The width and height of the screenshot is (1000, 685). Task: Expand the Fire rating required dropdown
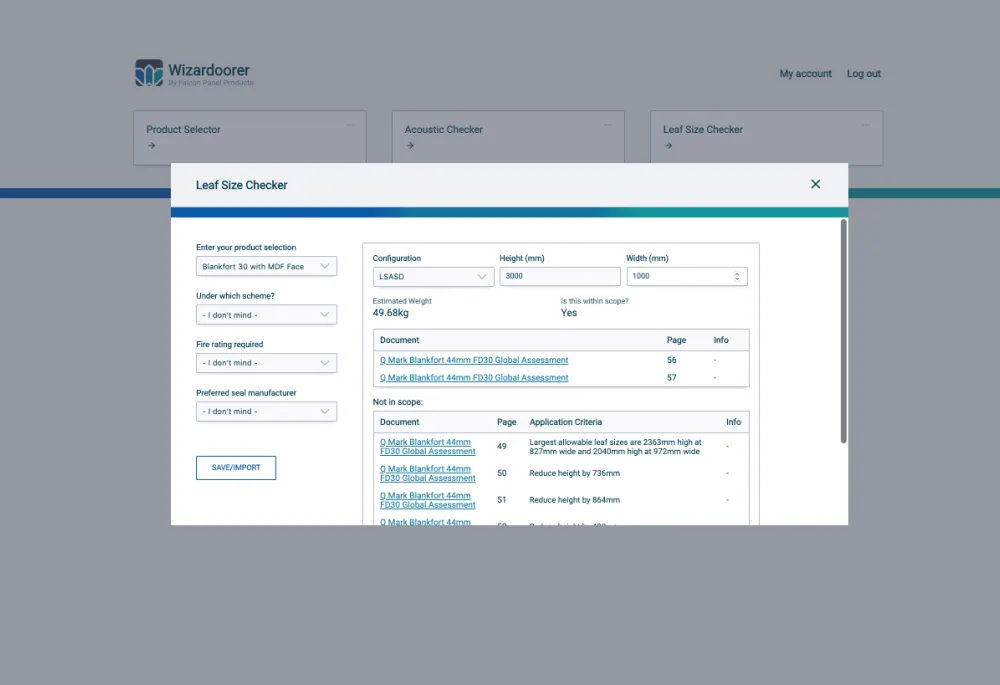pos(267,363)
